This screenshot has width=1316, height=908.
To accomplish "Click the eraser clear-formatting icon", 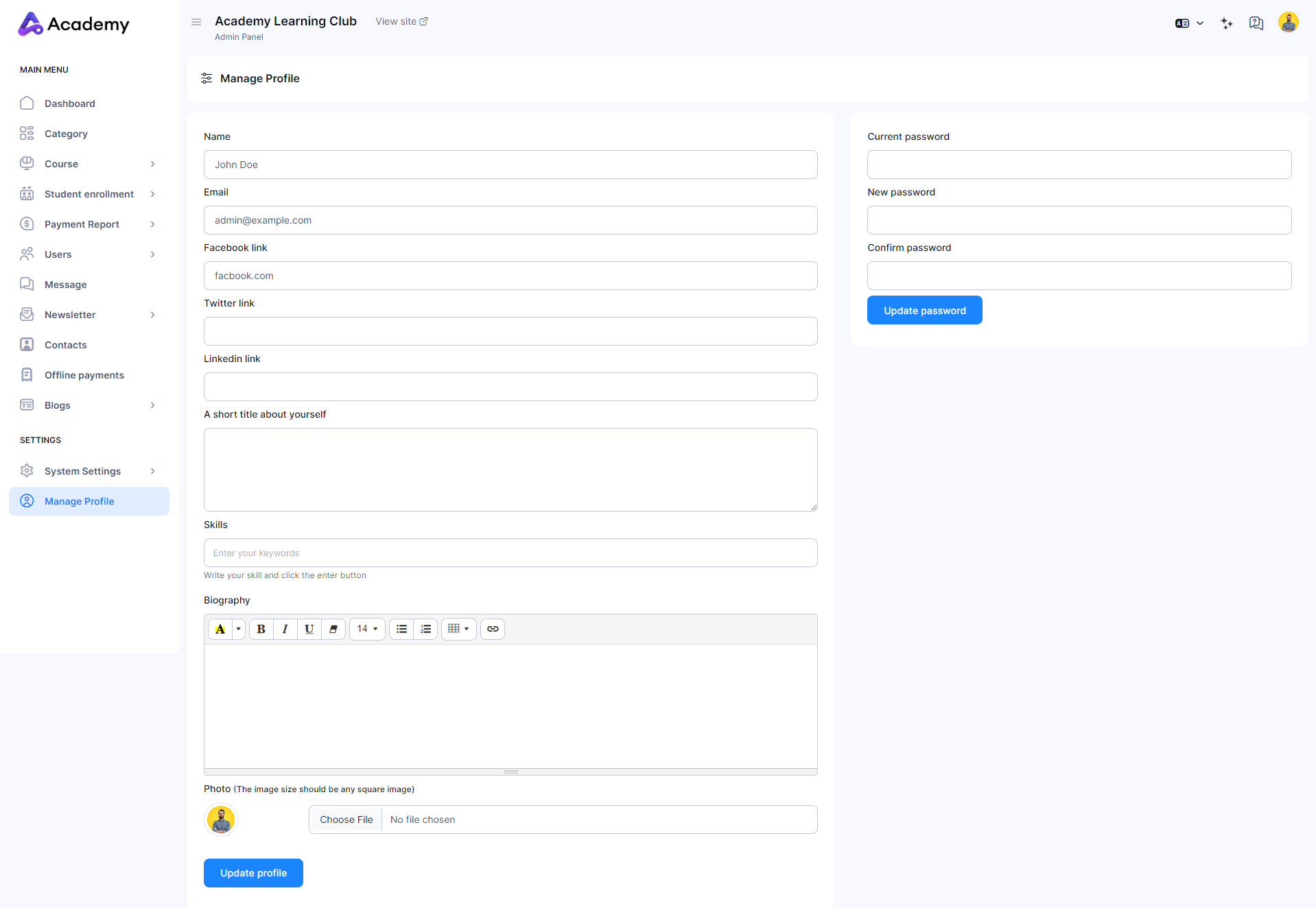I will click(333, 629).
